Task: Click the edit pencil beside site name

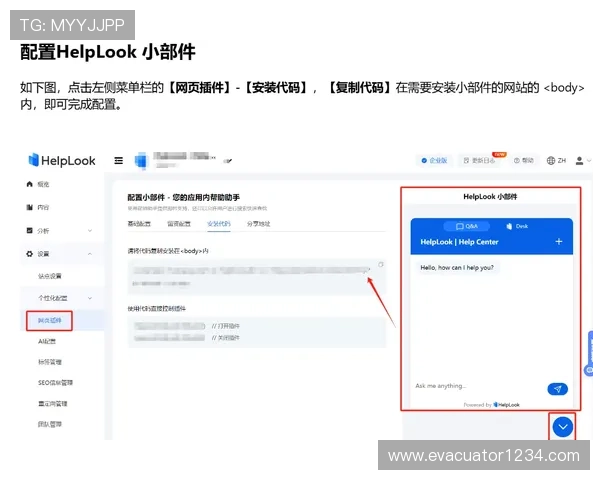Action: [x=228, y=161]
